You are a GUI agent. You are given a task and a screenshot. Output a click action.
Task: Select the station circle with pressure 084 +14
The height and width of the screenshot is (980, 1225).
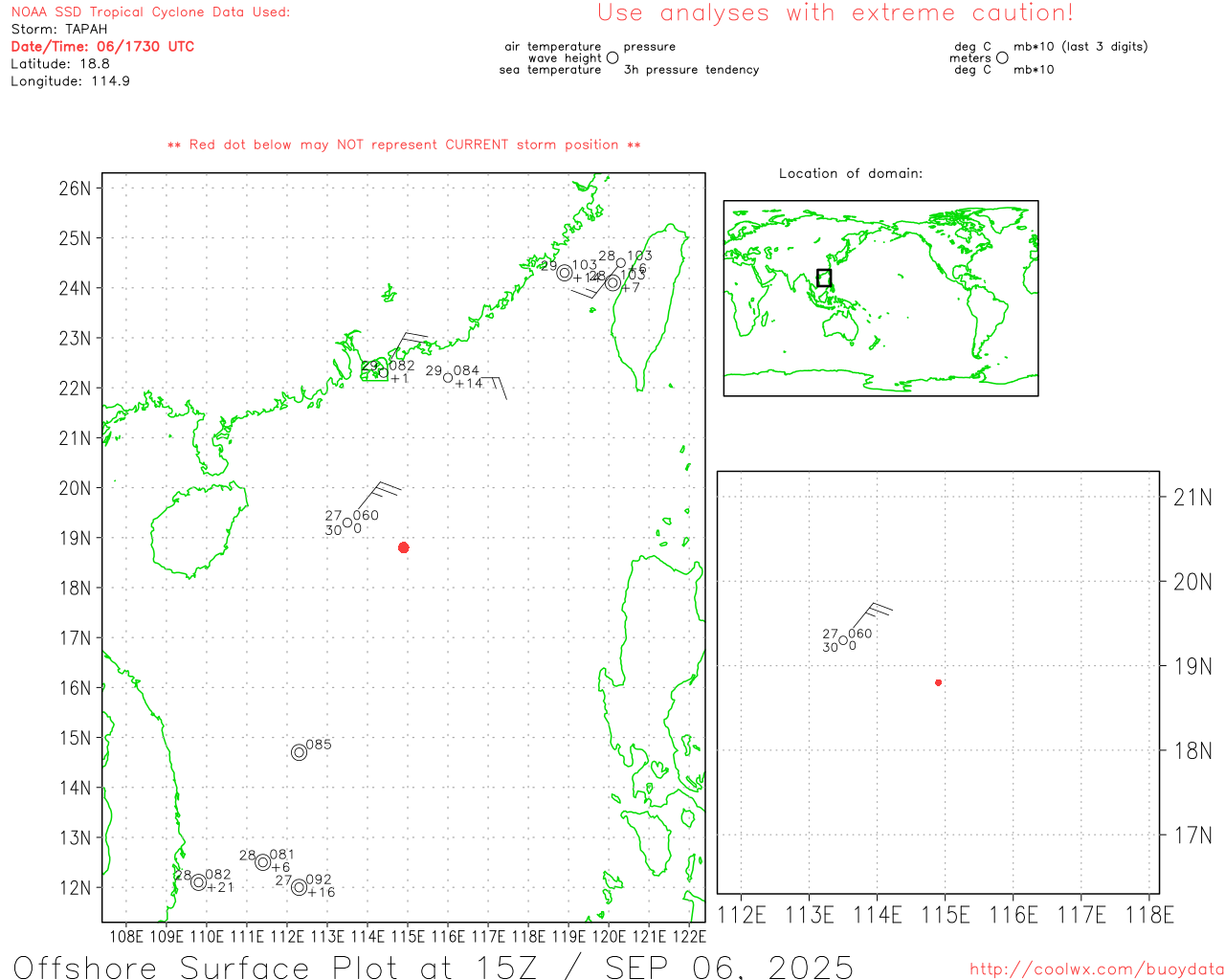pos(448,378)
